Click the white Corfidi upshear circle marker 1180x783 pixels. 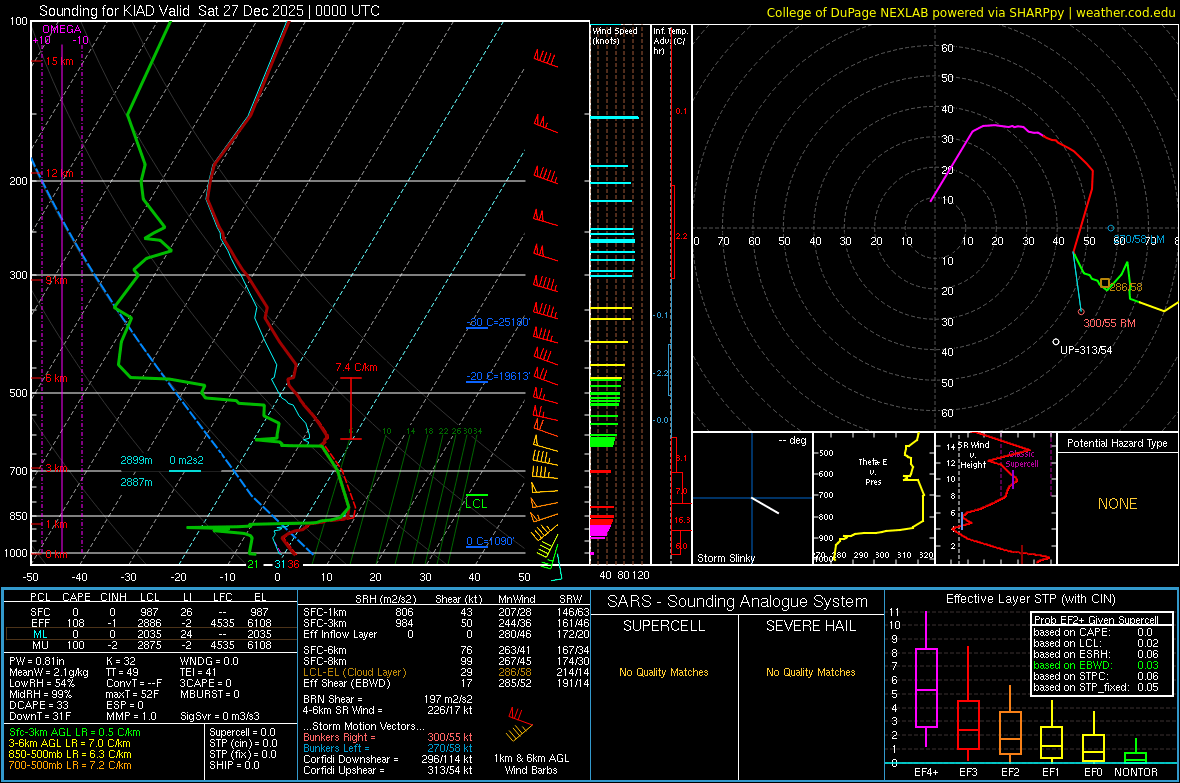click(1056, 342)
